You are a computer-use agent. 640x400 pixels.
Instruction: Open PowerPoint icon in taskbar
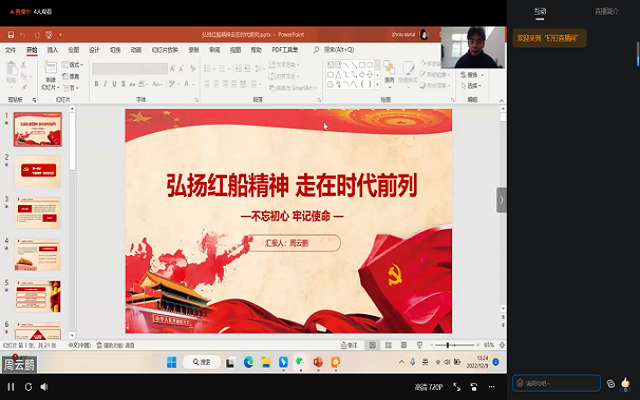point(318,362)
